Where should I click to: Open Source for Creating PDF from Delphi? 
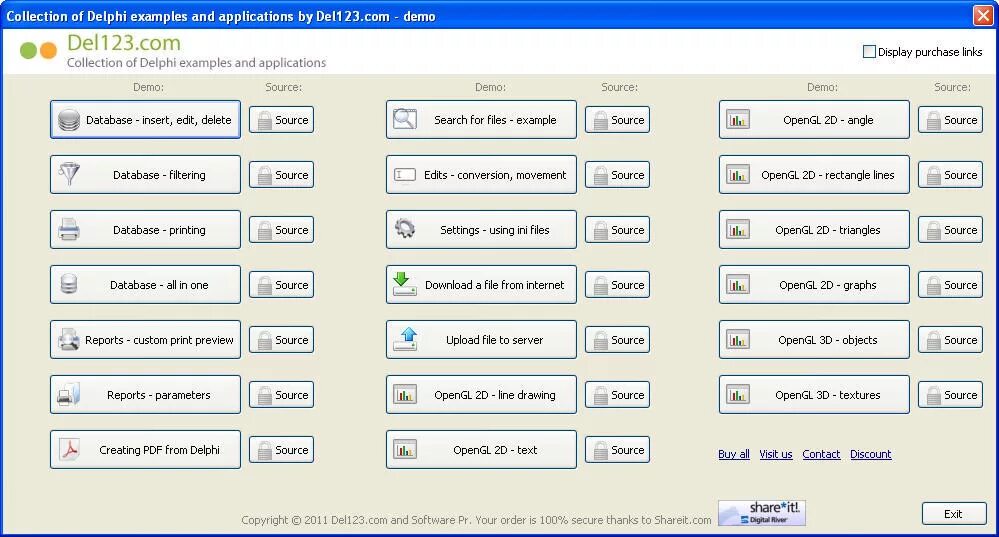[282, 450]
